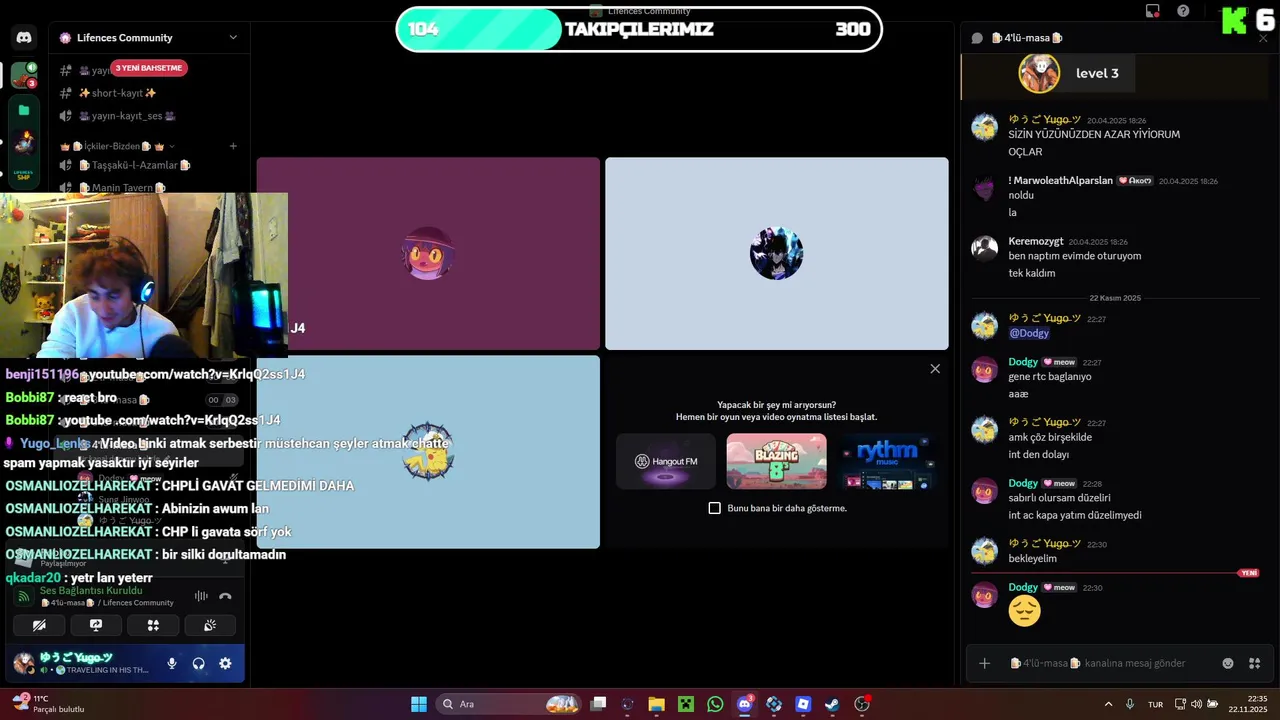Open the thread icon in chat header
This screenshot has height=720, width=1280.
click(x=977, y=38)
